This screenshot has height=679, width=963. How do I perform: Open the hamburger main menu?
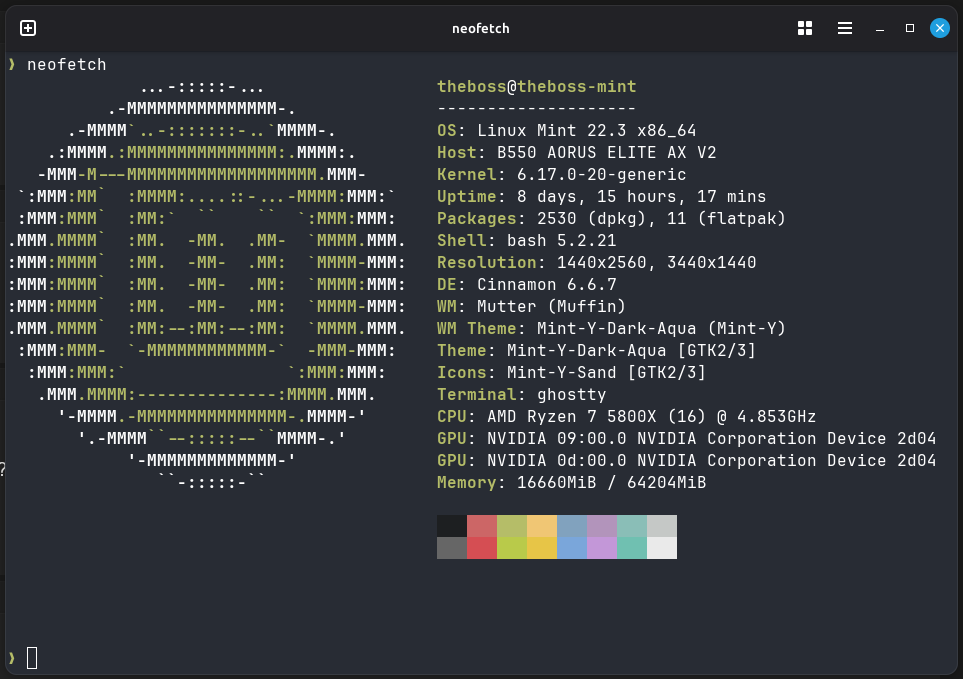pos(844,28)
